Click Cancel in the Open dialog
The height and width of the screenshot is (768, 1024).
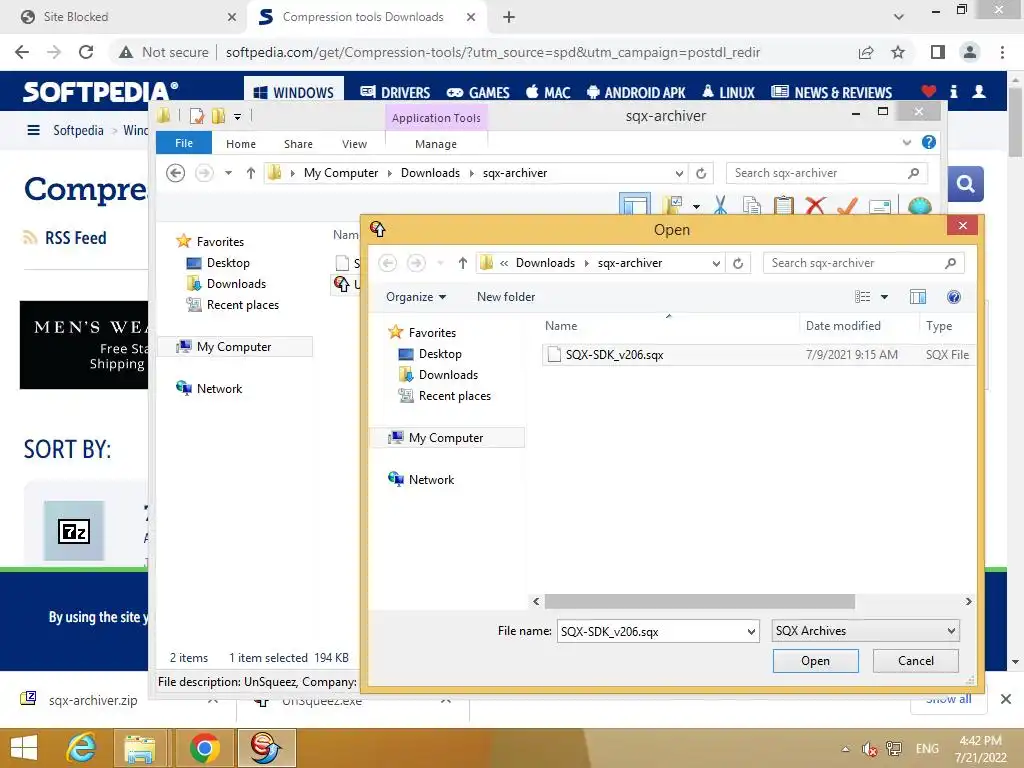point(916,660)
